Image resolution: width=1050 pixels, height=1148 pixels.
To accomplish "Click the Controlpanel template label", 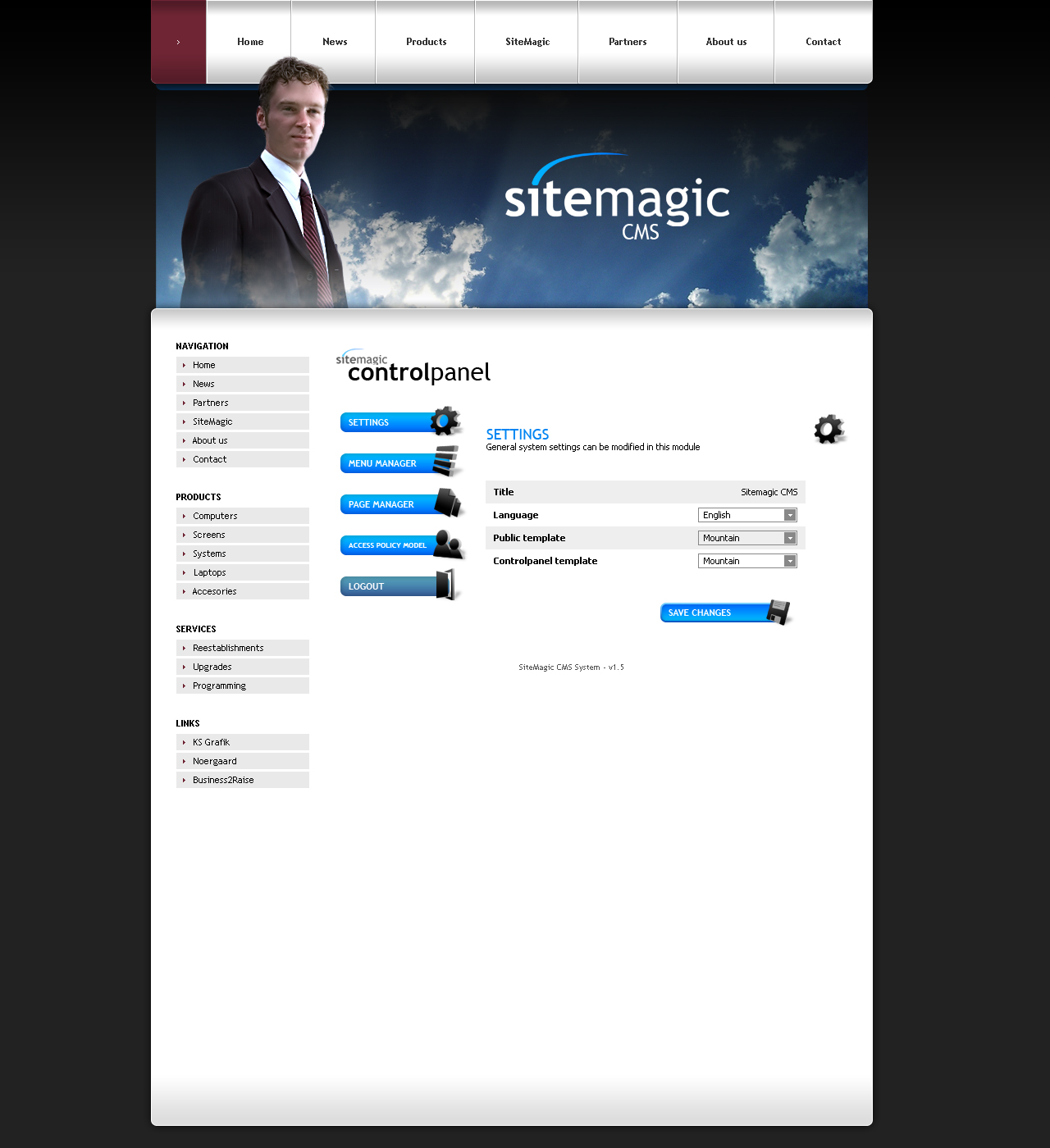I will click(545, 561).
